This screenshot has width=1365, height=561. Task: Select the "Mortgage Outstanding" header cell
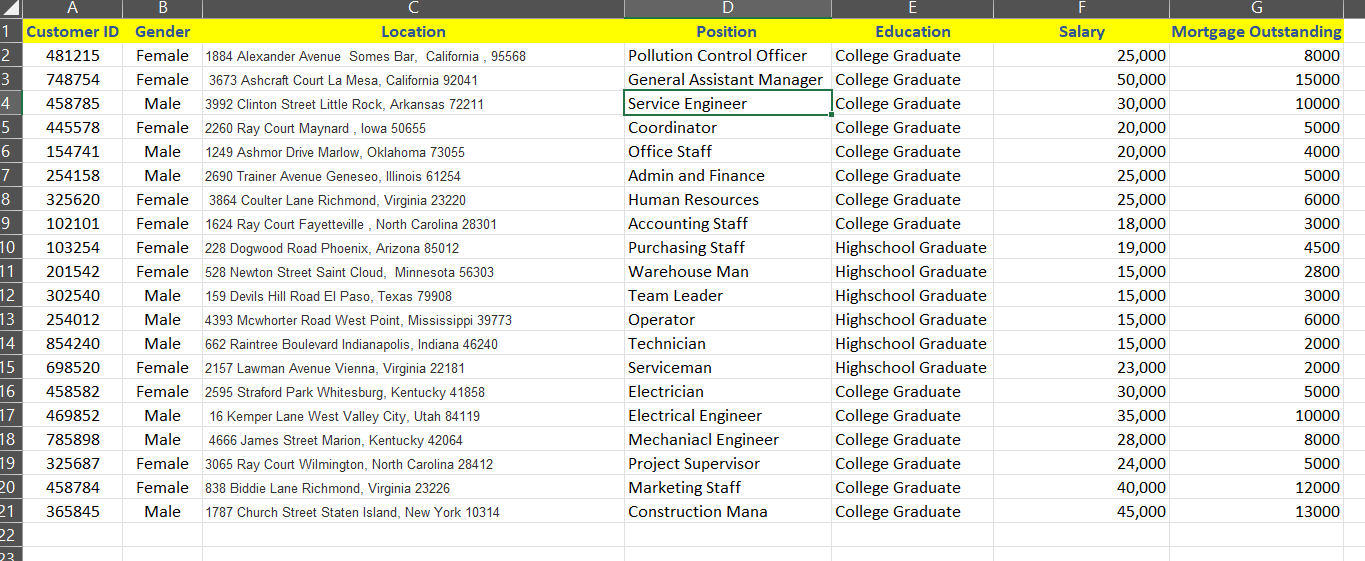click(1256, 32)
